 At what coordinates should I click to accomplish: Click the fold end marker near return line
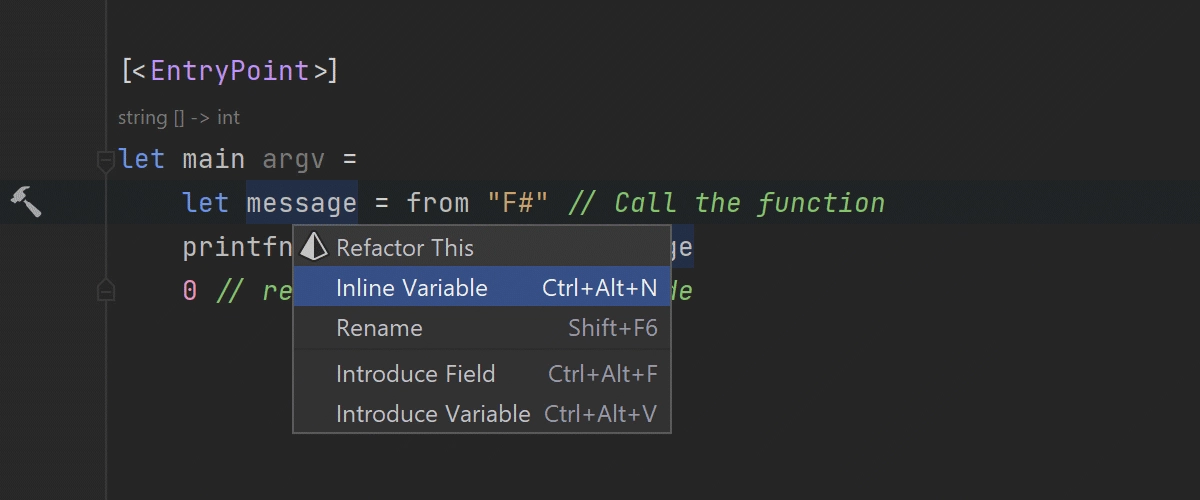[105, 291]
